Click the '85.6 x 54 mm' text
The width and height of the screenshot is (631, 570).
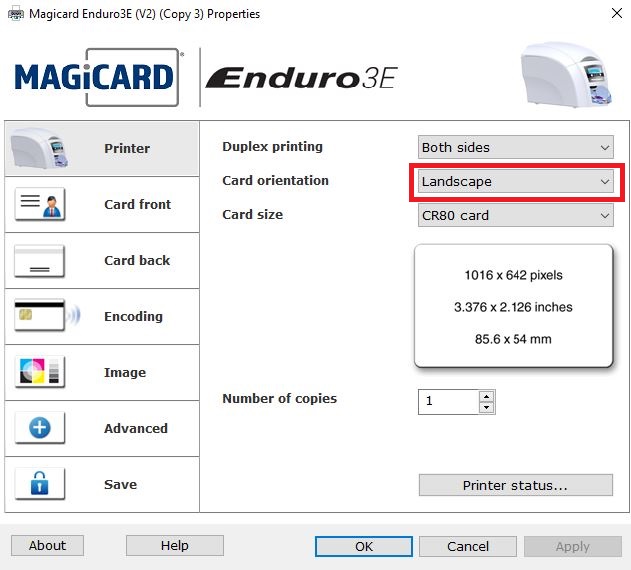point(513,339)
